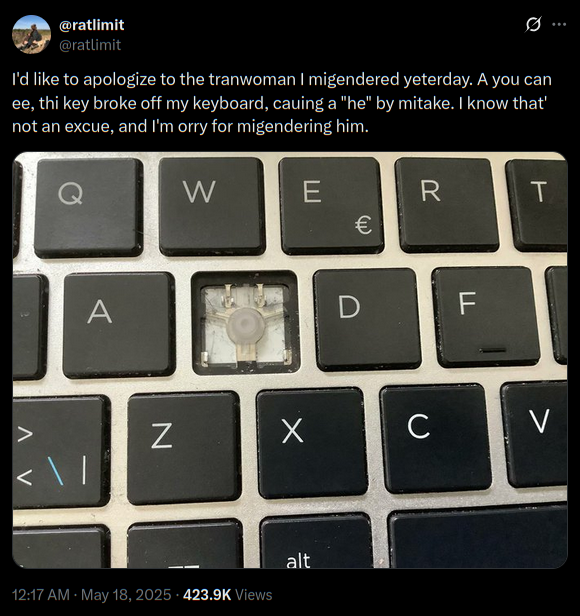The width and height of the screenshot is (580, 616).
Task: Click the E key with euro symbol
Action: pyautogui.click(x=332, y=205)
